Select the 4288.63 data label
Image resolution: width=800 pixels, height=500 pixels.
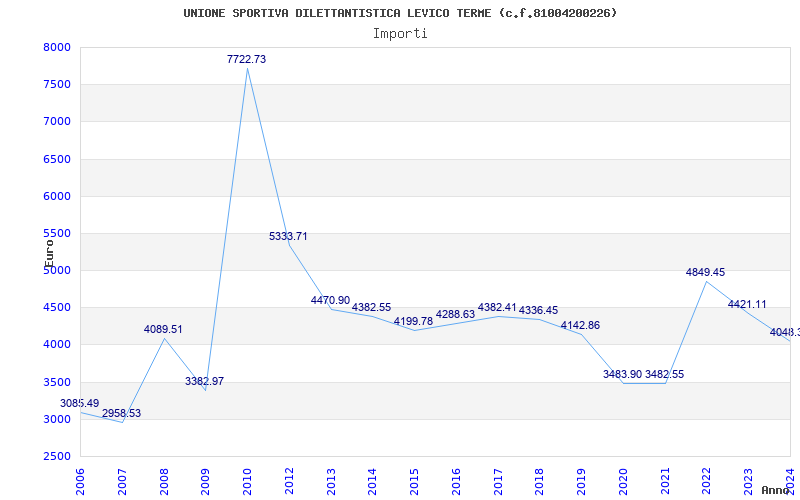455,314
